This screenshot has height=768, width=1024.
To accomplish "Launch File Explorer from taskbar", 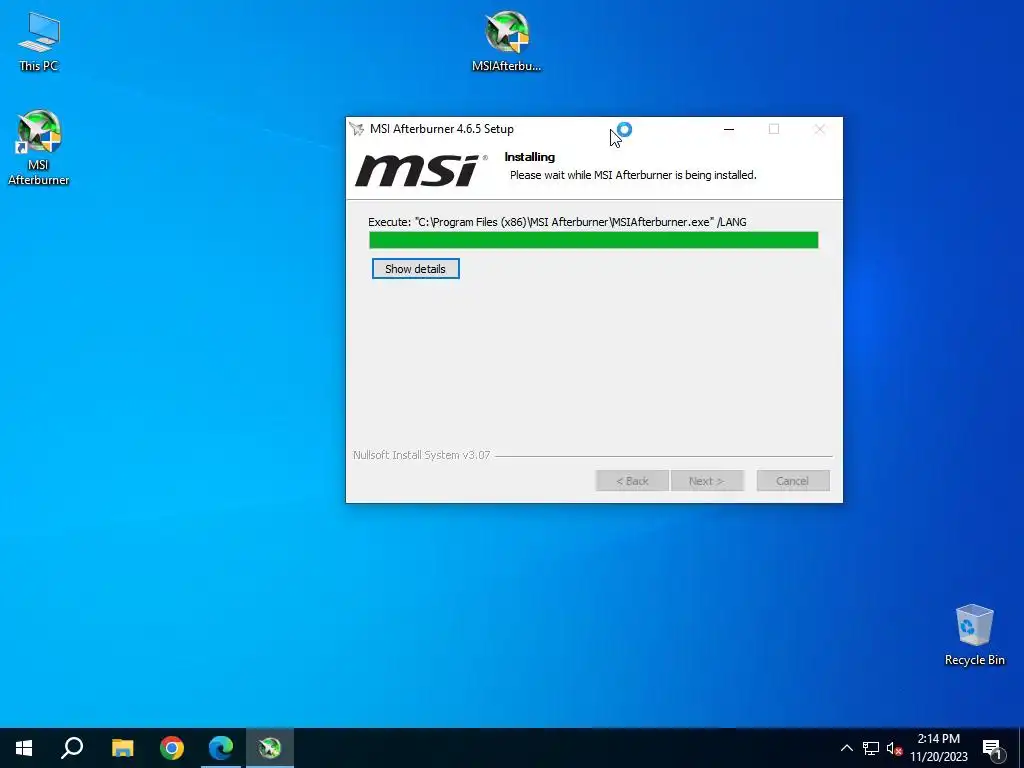I will (122, 748).
